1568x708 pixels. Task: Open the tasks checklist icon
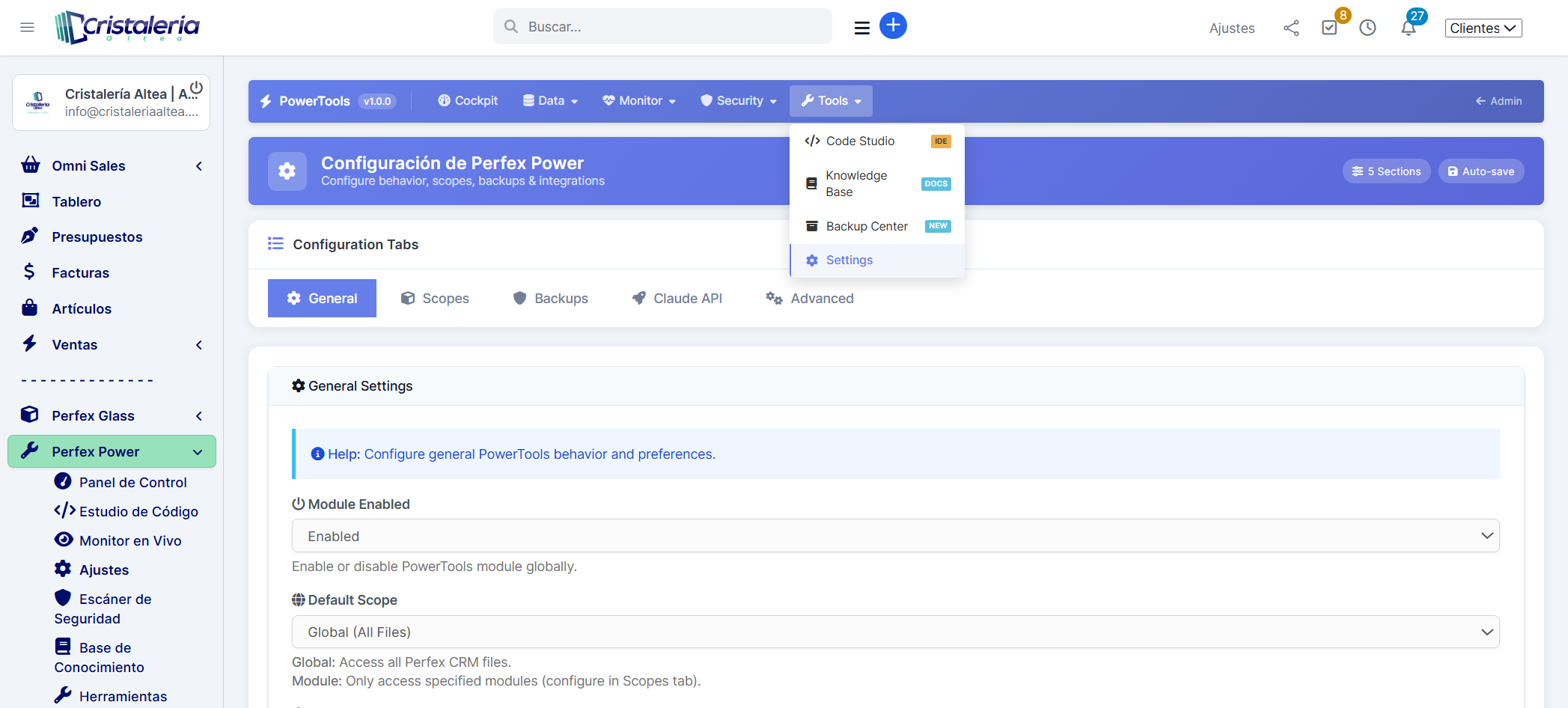pyautogui.click(x=1329, y=28)
